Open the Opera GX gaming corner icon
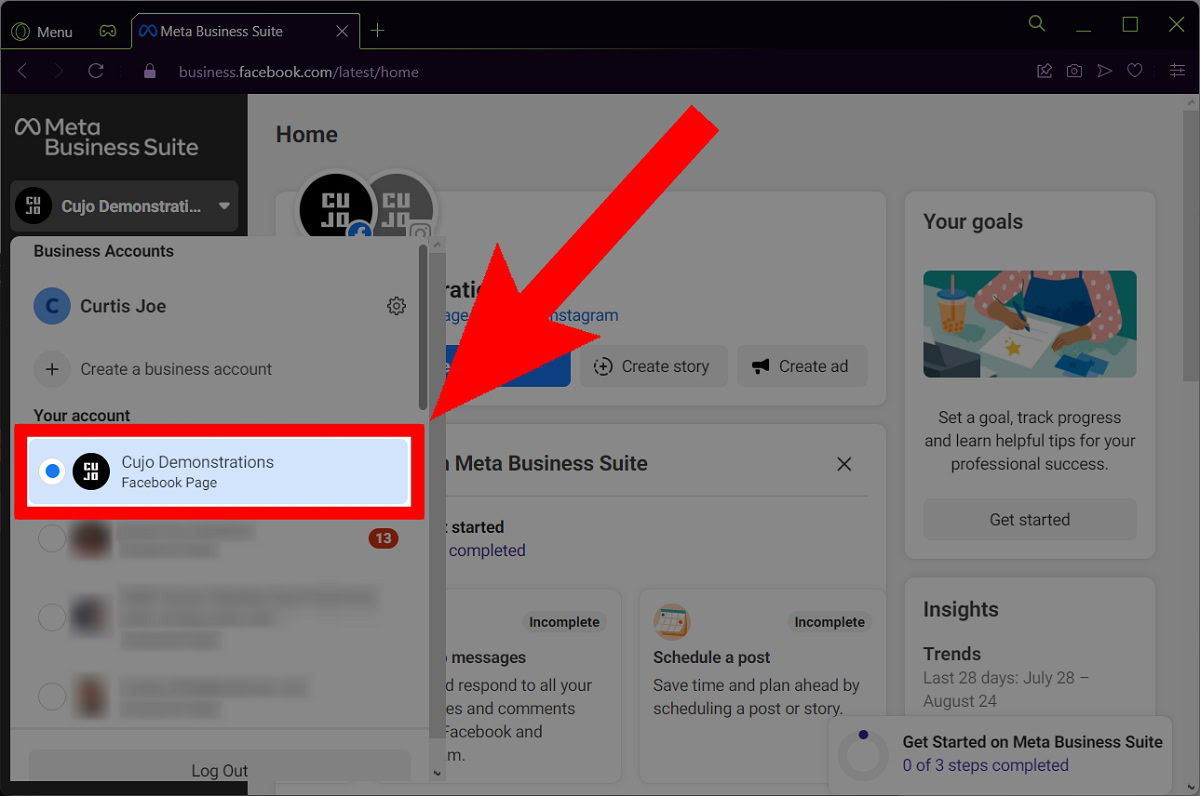The image size is (1200, 796). (108, 31)
